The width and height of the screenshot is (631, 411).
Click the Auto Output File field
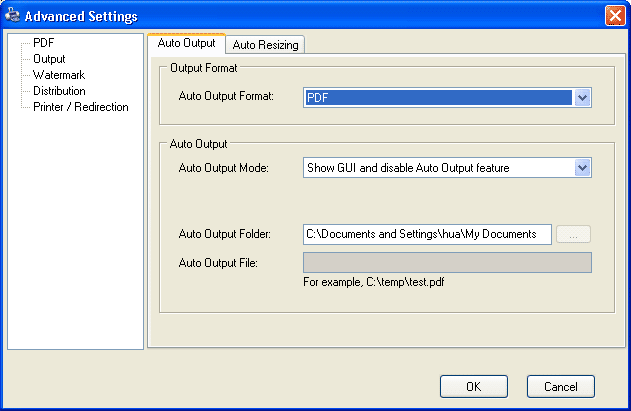point(447,262)
